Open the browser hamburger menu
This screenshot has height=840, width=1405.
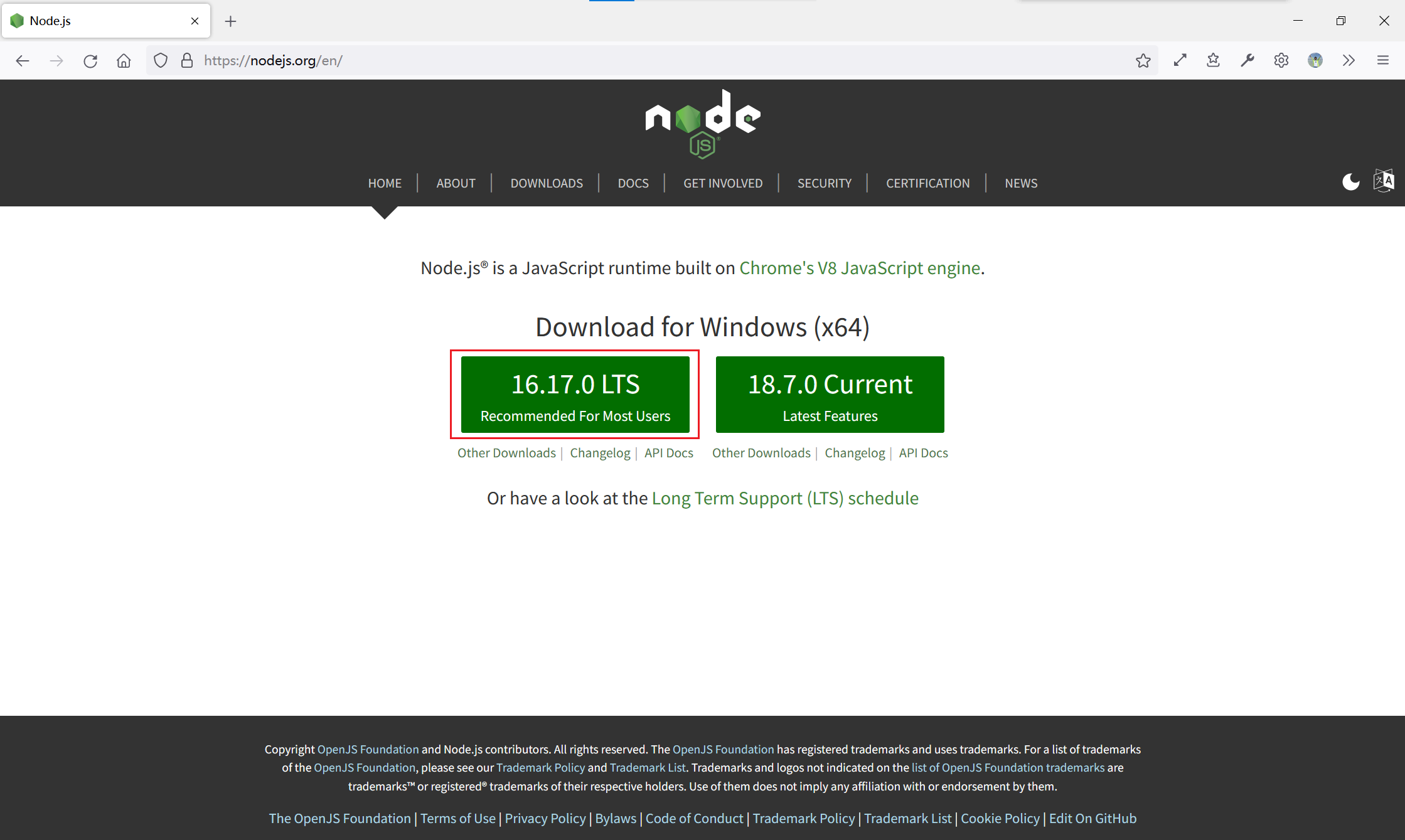(1382, 61)
